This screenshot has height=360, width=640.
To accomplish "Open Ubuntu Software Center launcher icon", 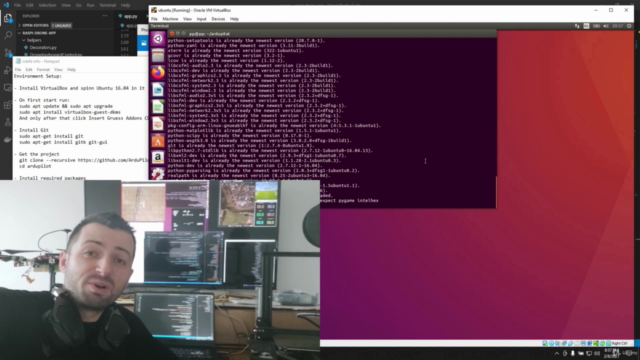I will pyautogui.click(x=158, y=141).
